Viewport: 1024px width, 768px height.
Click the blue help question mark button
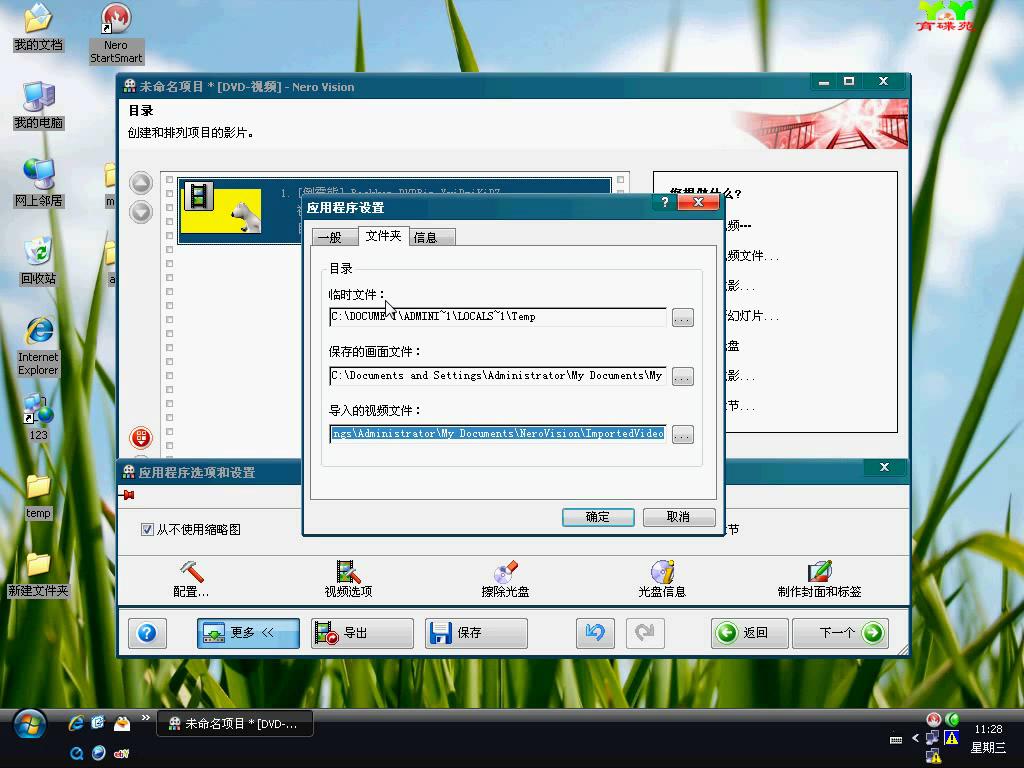pyautogui.click(x=147, y=633)
